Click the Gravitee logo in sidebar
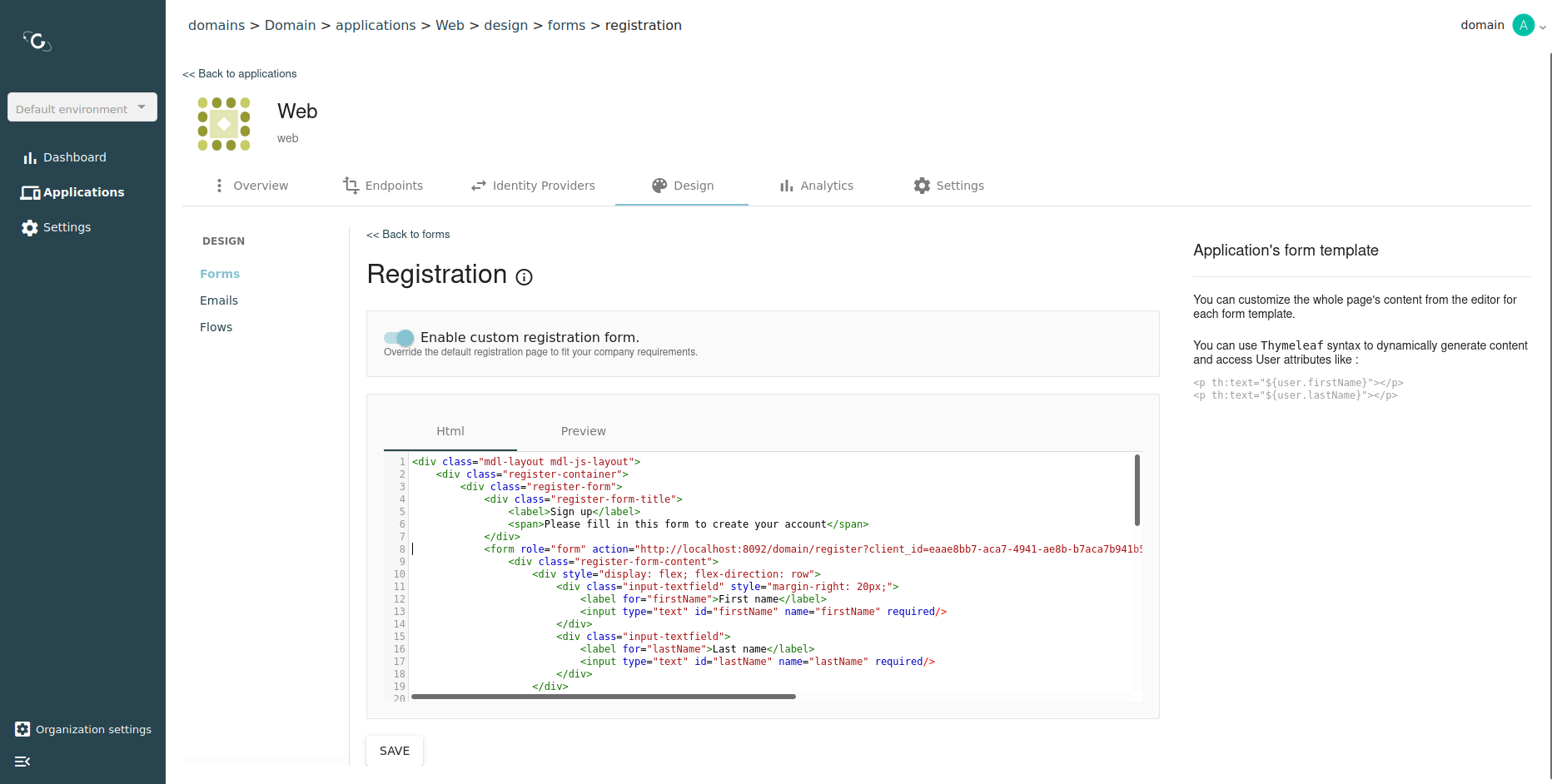This screenshot has height=784, width=1552. (x=37, y=40)
